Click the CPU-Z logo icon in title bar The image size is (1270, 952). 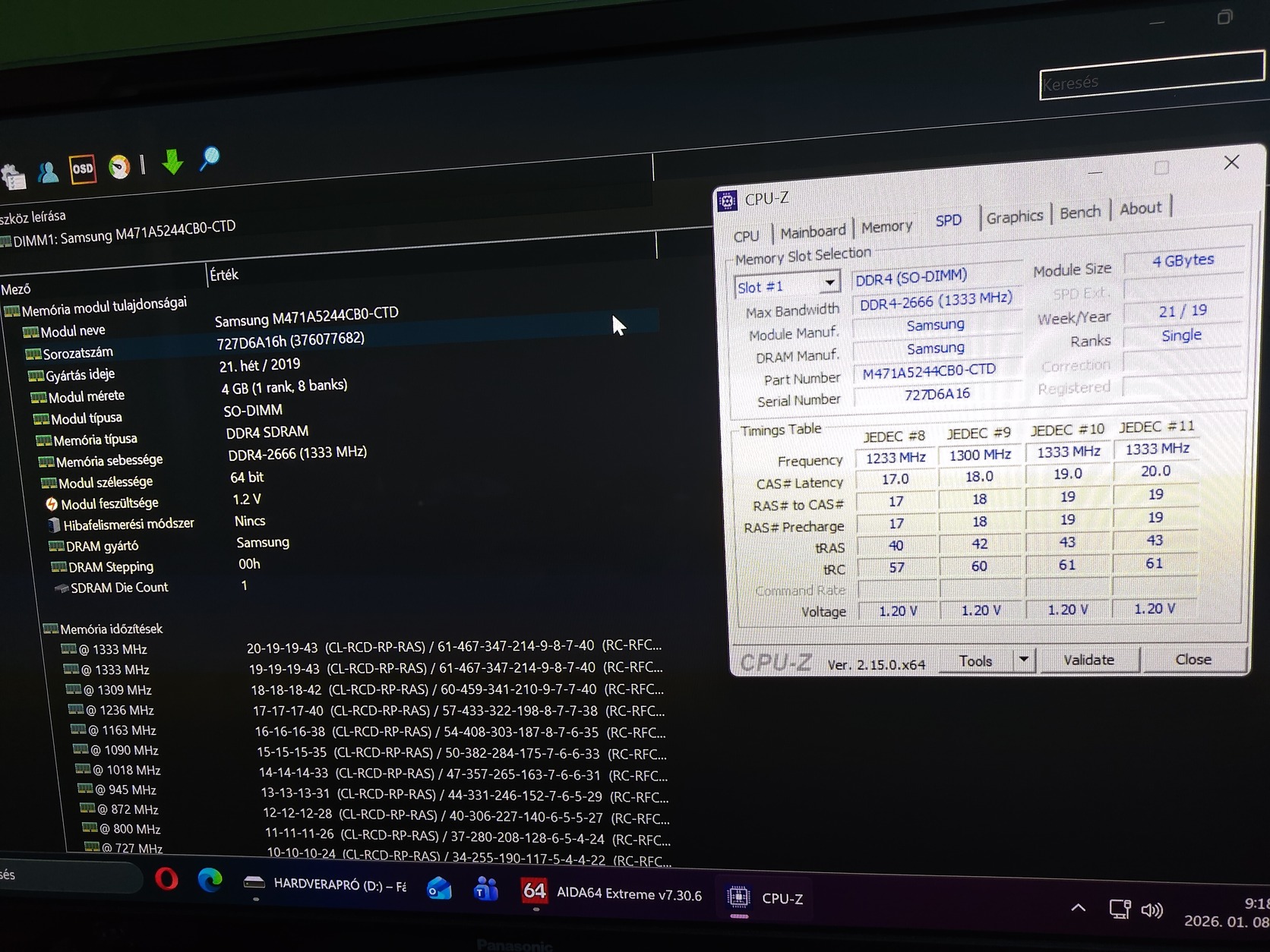coord(727,200)
